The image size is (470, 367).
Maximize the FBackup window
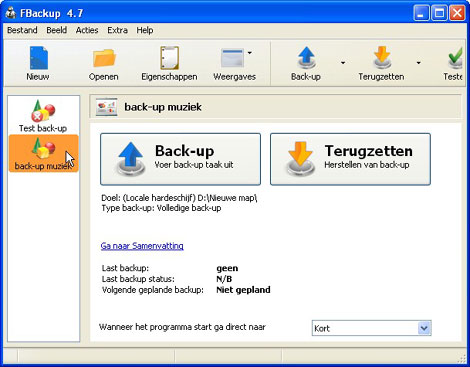point(439,13)
